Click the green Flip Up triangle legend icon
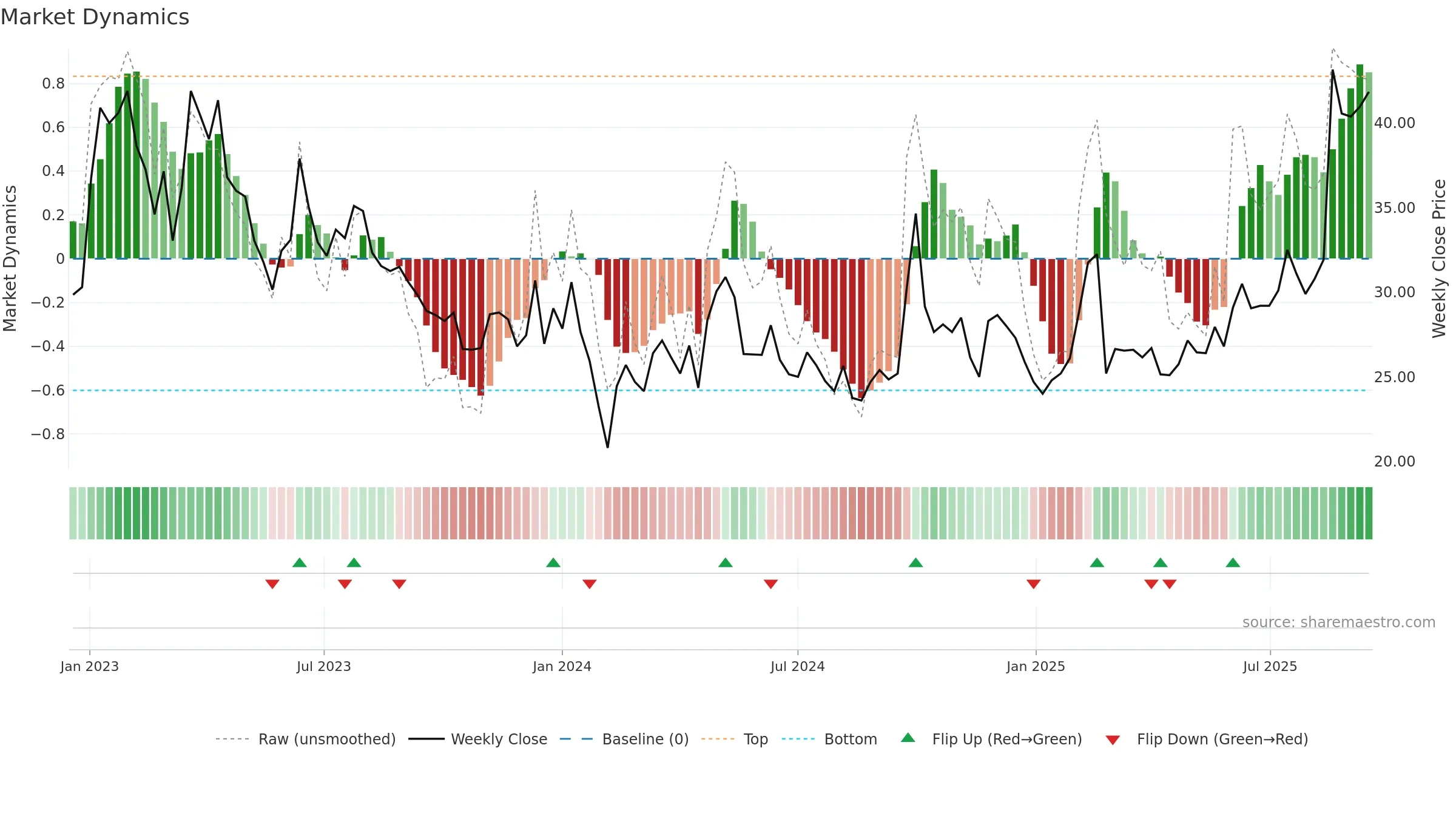 coord(908,738)
